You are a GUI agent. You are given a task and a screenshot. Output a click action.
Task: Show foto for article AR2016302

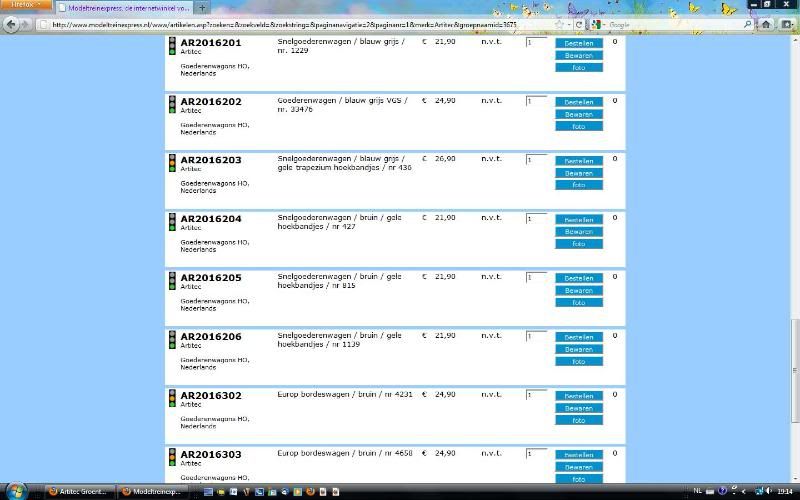(579, 420)
